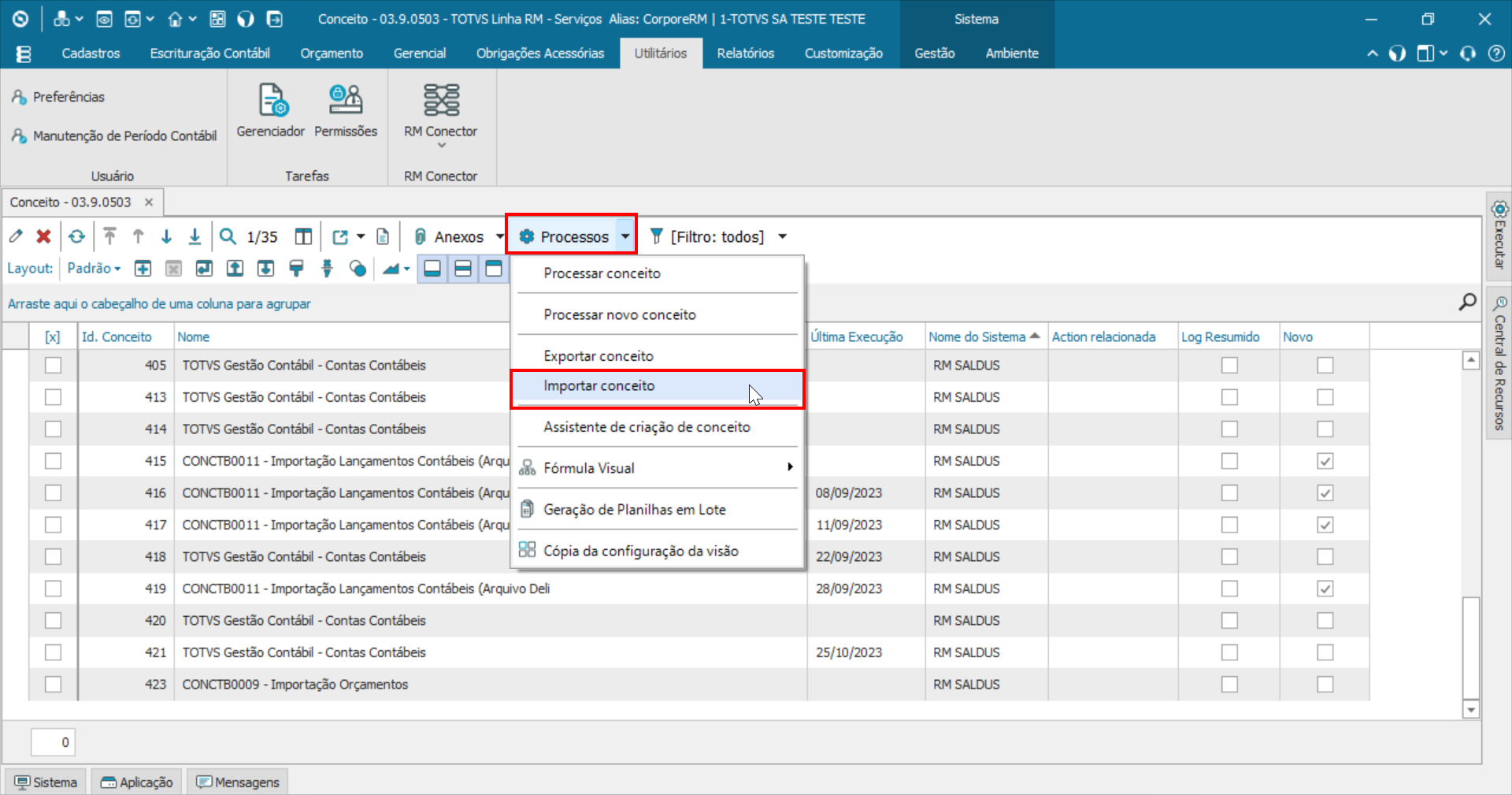The image size is (1512, 795).
Task: Expand the filter dropdown arrow
Action: click(782, 236)
